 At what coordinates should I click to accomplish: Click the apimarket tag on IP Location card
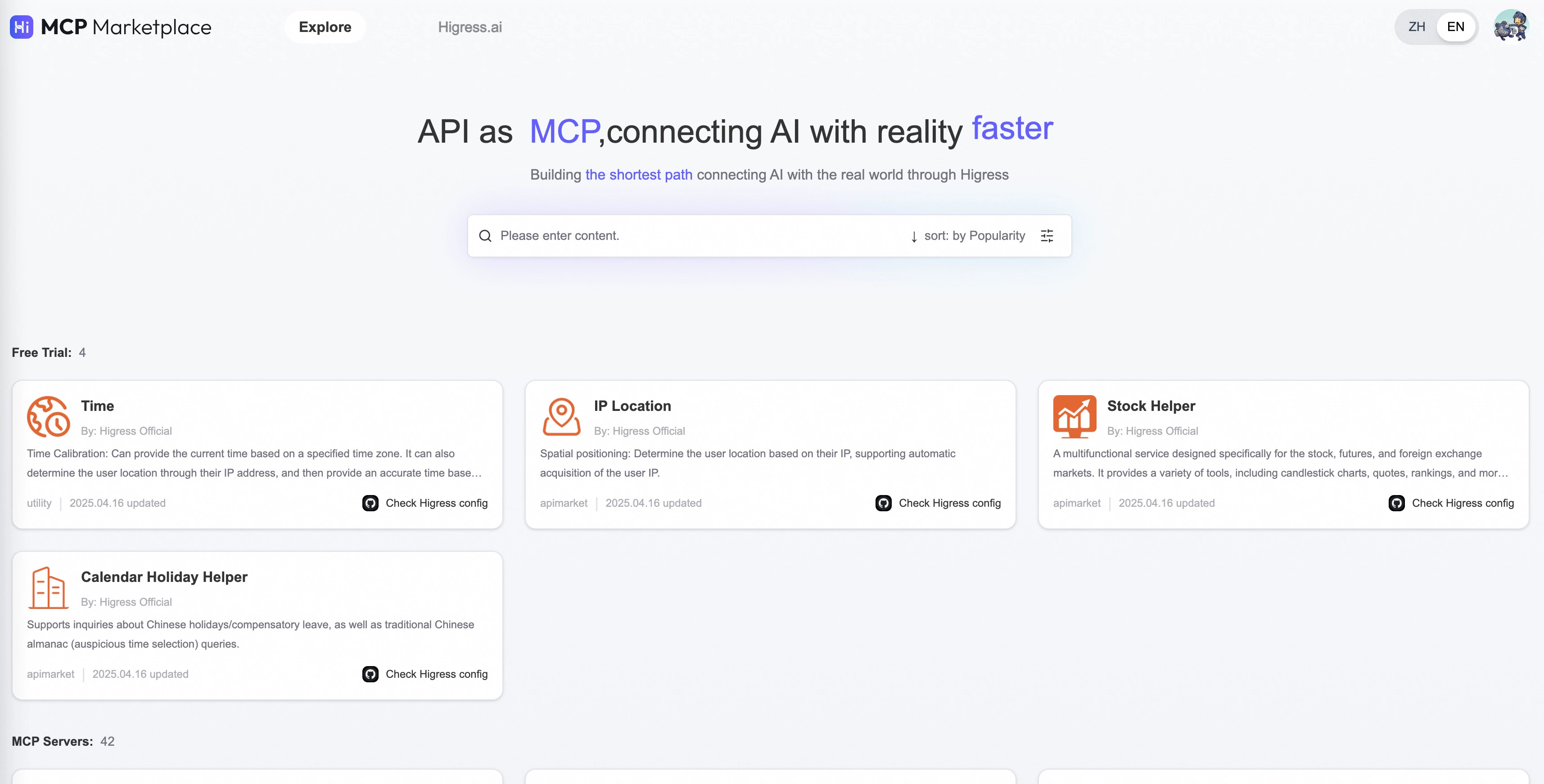coord(564,504)
